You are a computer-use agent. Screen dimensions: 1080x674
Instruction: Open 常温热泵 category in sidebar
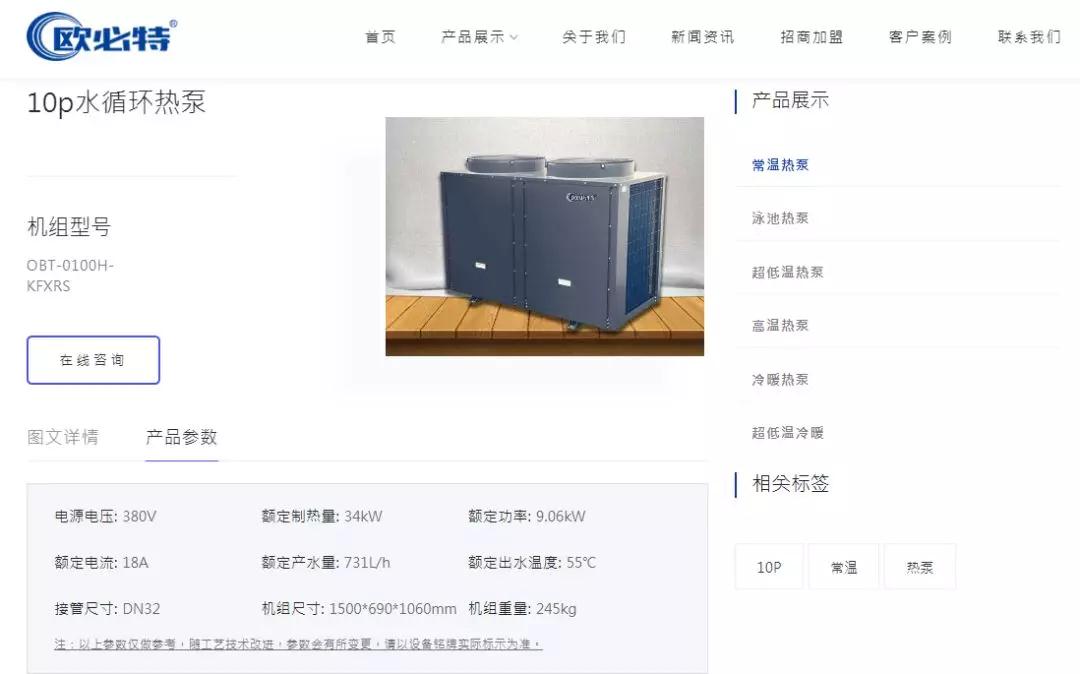780,165
